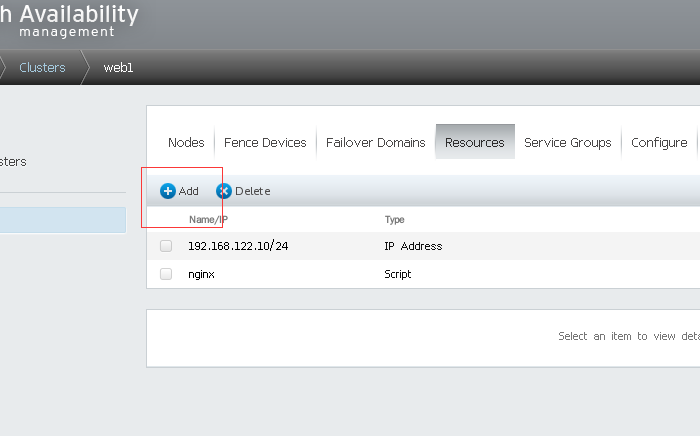Click the Delete resource icon
700x436 pixels.
click(x=224, y=191)
